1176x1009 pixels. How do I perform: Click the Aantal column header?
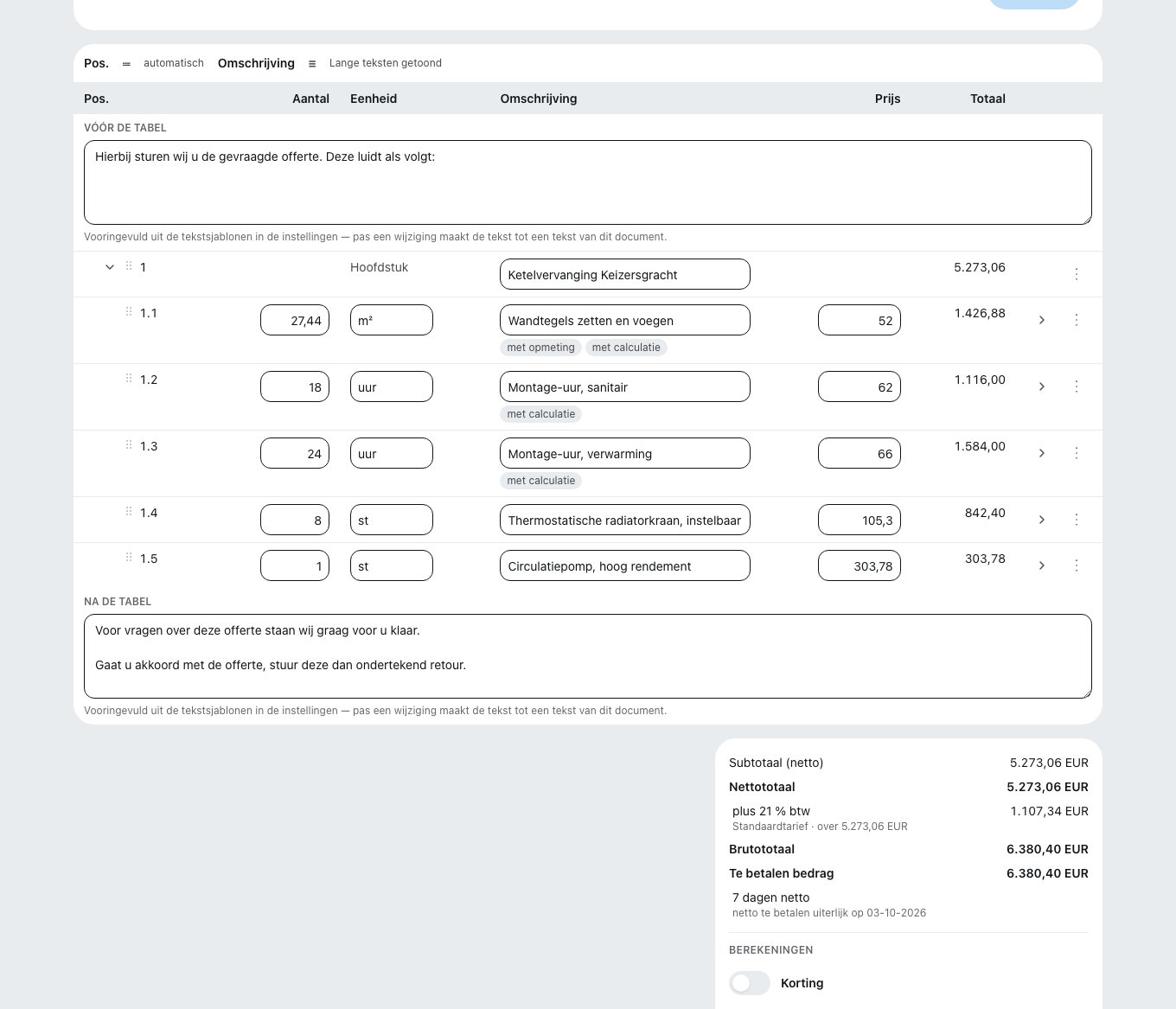pos(310,99)
